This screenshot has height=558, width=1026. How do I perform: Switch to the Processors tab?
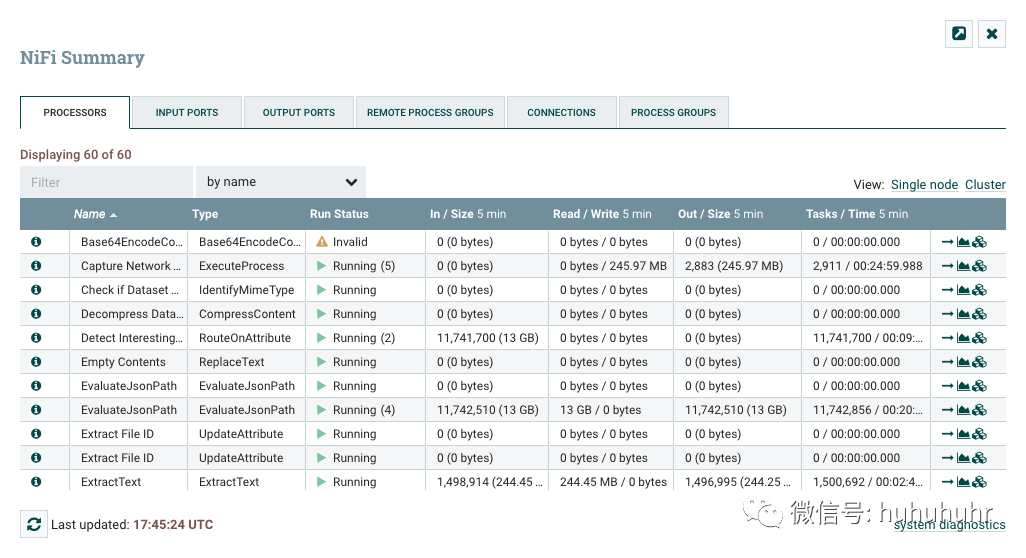(75, 113)
